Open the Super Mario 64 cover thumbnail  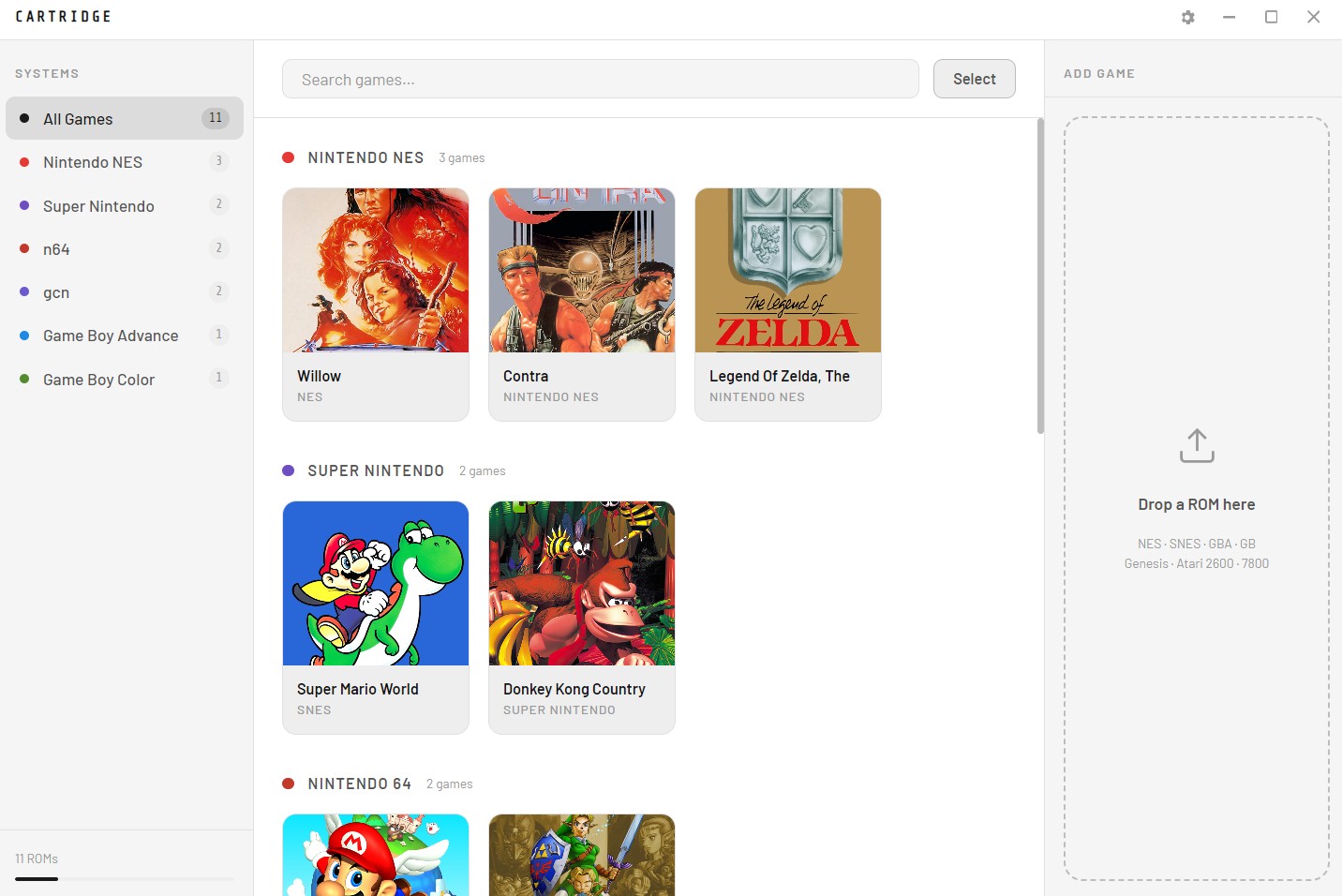(376, 855)
